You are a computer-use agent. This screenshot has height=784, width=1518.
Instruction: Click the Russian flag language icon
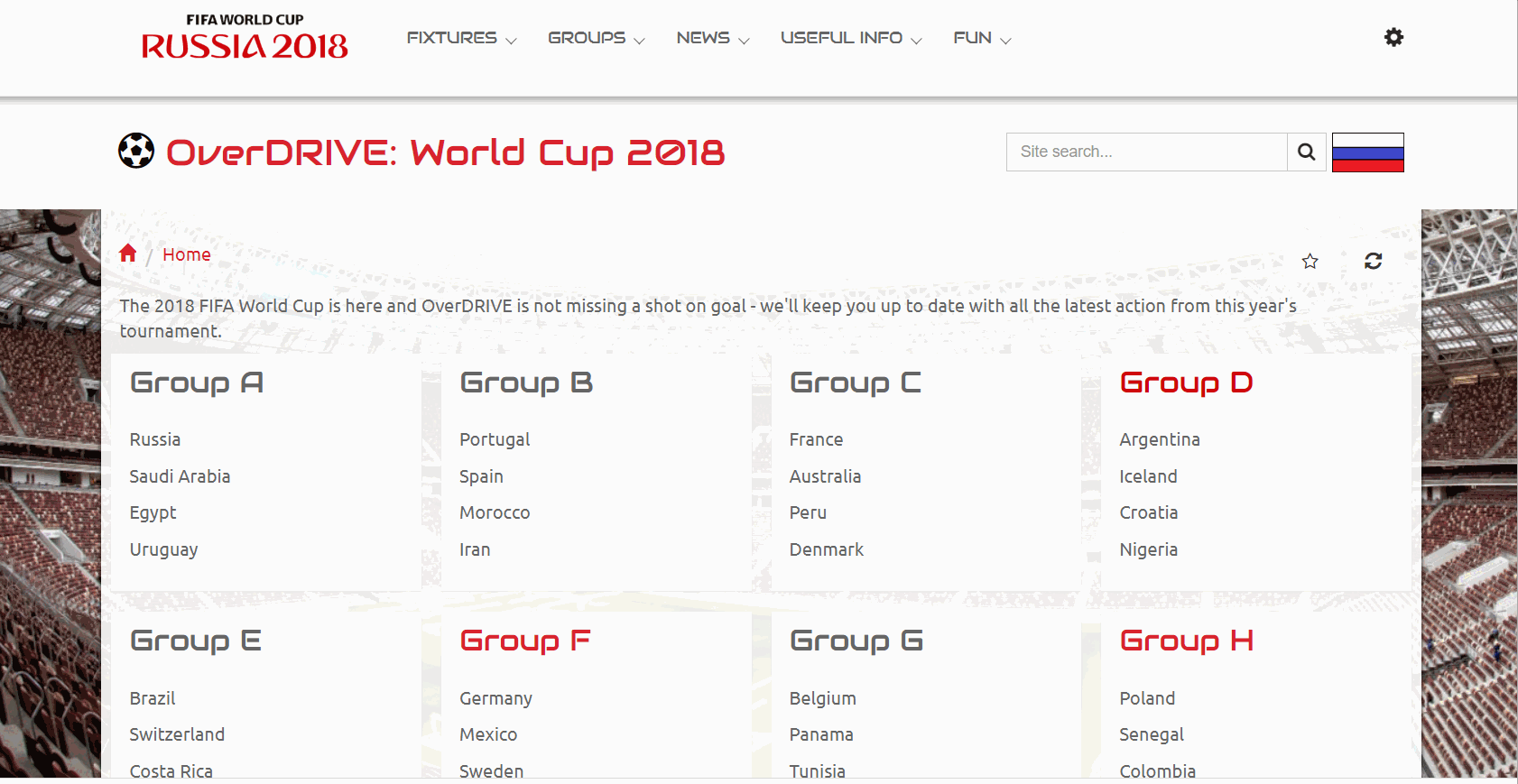[1367, 152]
